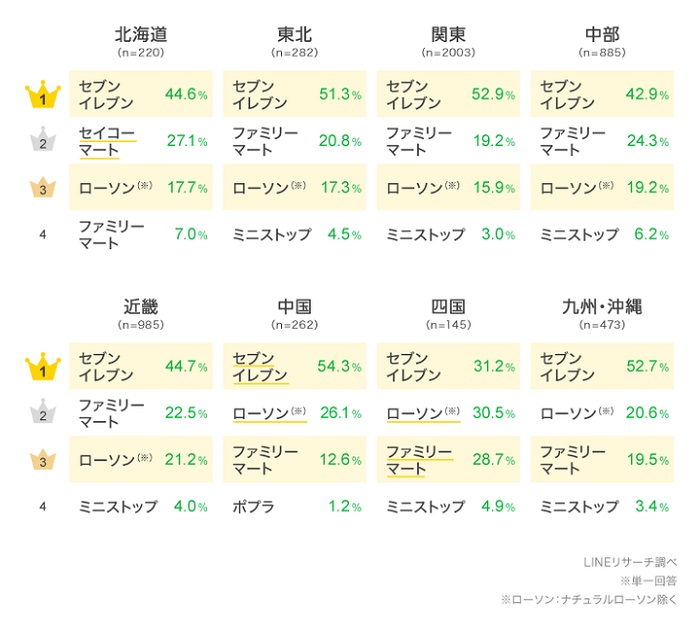
Task: Click the gold crown beside Kinki's セブンイレブン
Action: pyautogui.click(x=43, y=367)
